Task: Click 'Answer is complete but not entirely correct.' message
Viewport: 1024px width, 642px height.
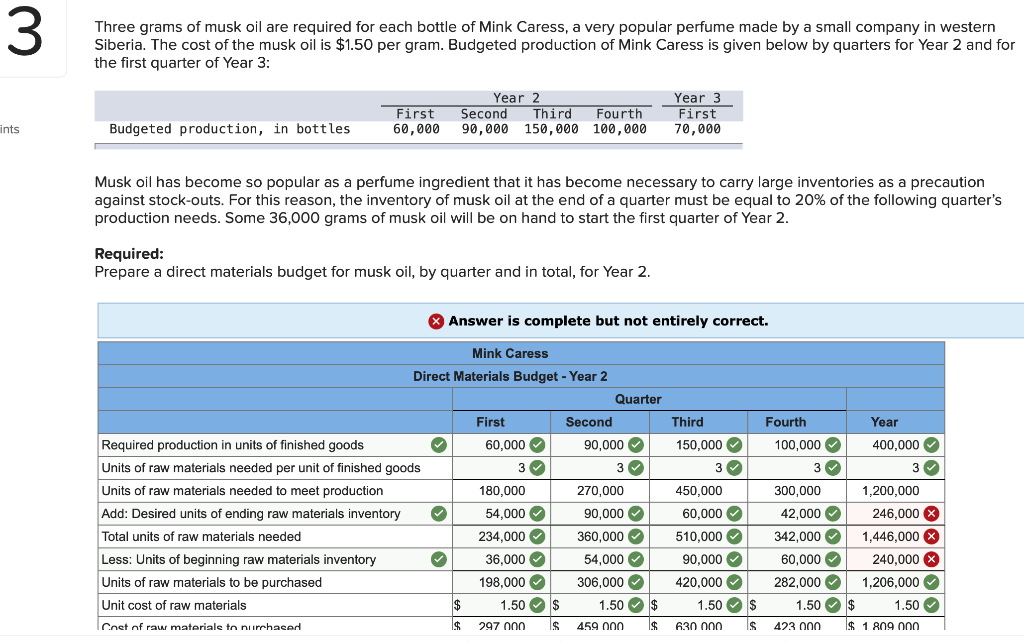Action: [x=608, y=321]
